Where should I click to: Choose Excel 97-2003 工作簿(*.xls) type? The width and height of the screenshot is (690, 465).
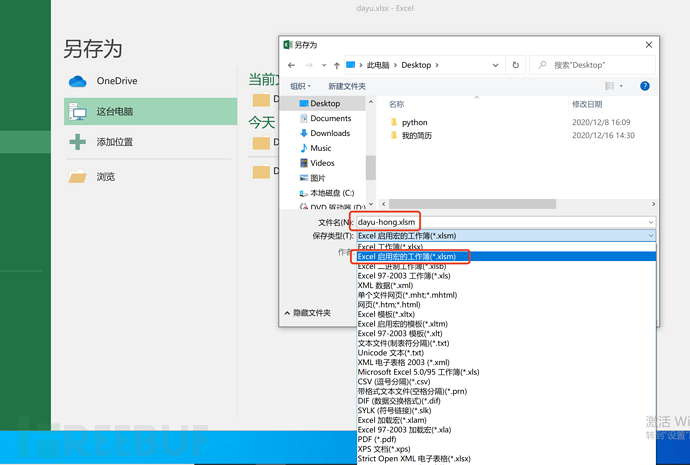click(506, 276)
